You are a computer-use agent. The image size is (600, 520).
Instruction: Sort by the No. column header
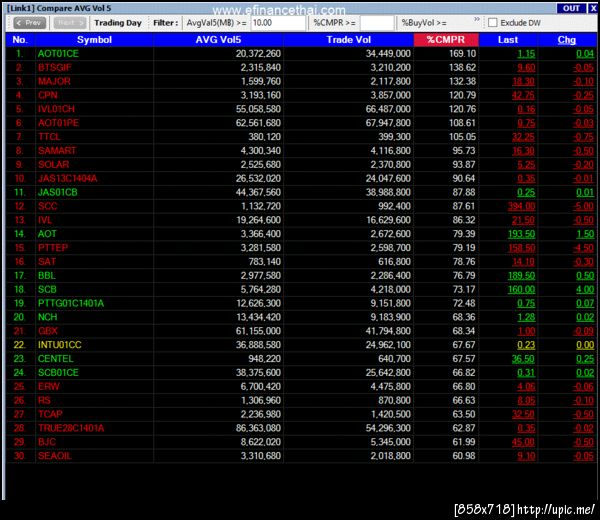(20, 40)
